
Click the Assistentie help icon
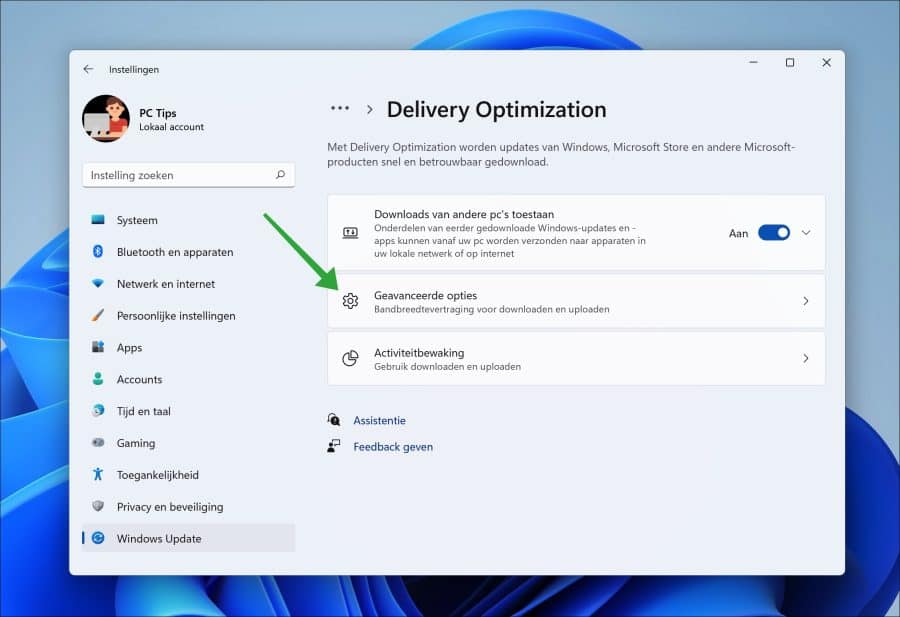(x=333, y=420)
